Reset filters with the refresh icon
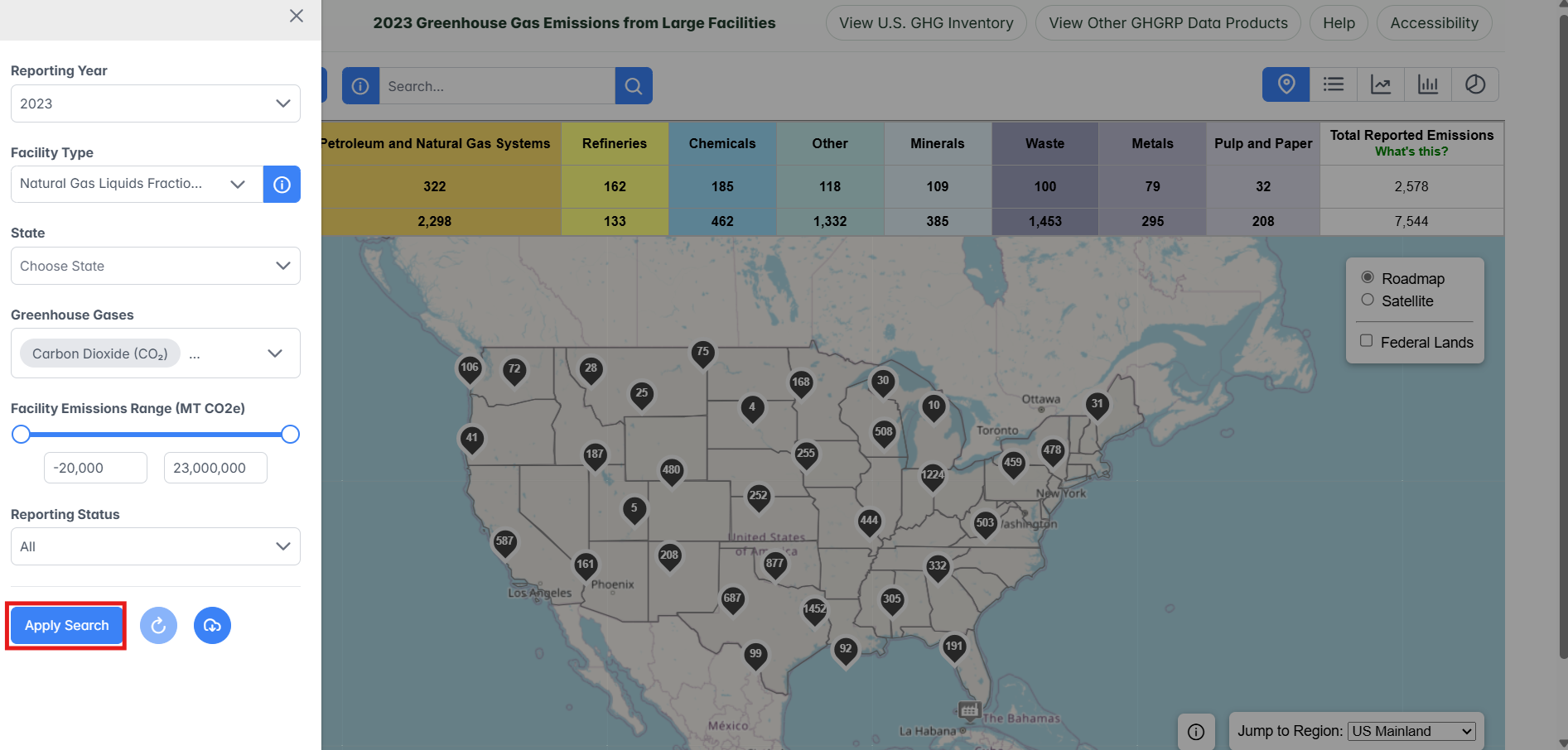 click(x=158, y=626)
